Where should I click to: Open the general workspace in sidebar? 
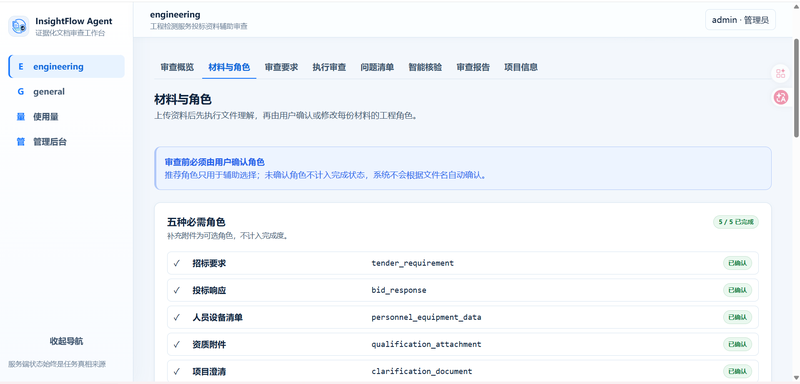pyautogui.click(x=66, y=92)
